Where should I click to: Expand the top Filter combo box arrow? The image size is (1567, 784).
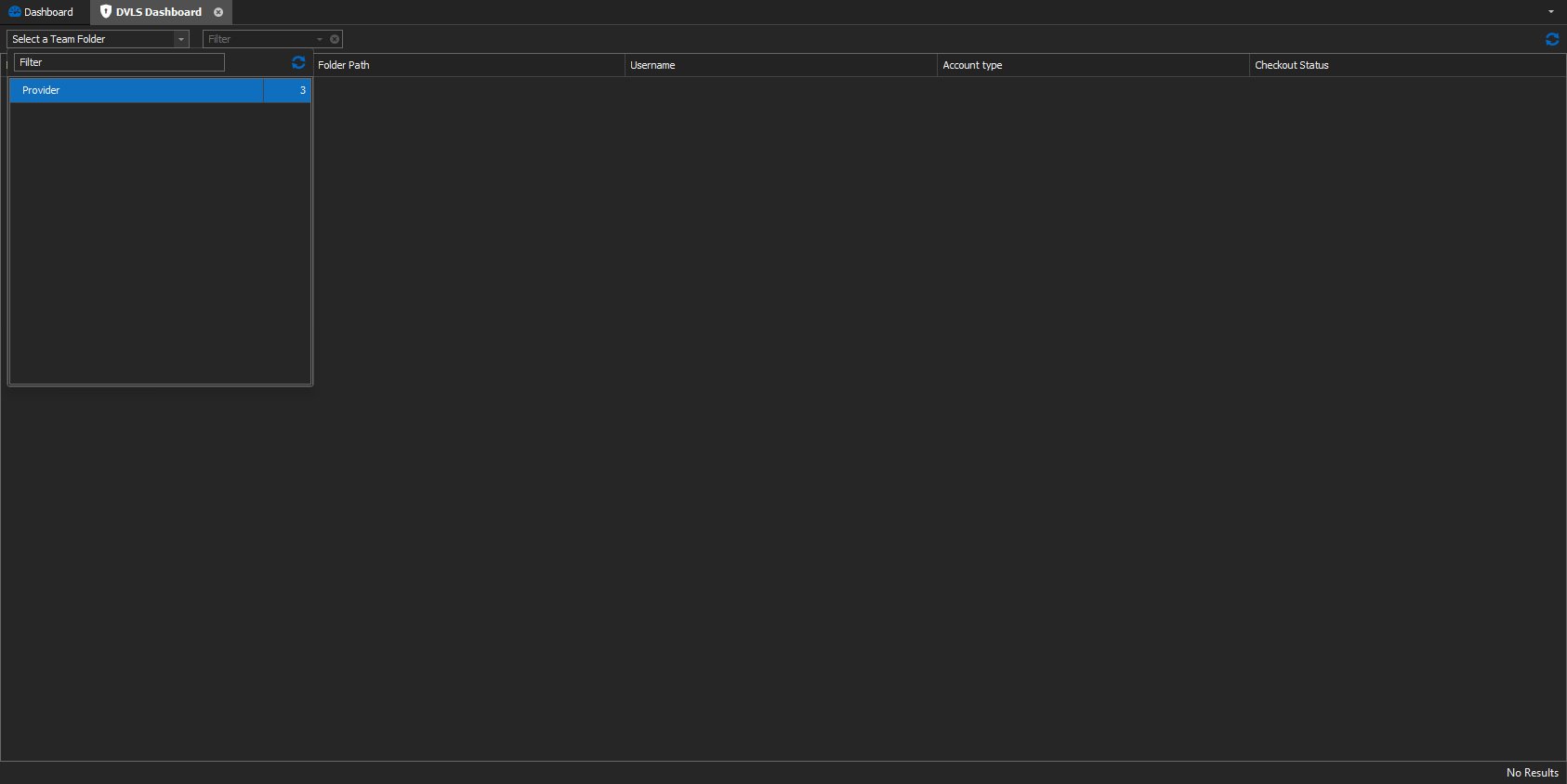pyautogui.click(x=320, y=39)
